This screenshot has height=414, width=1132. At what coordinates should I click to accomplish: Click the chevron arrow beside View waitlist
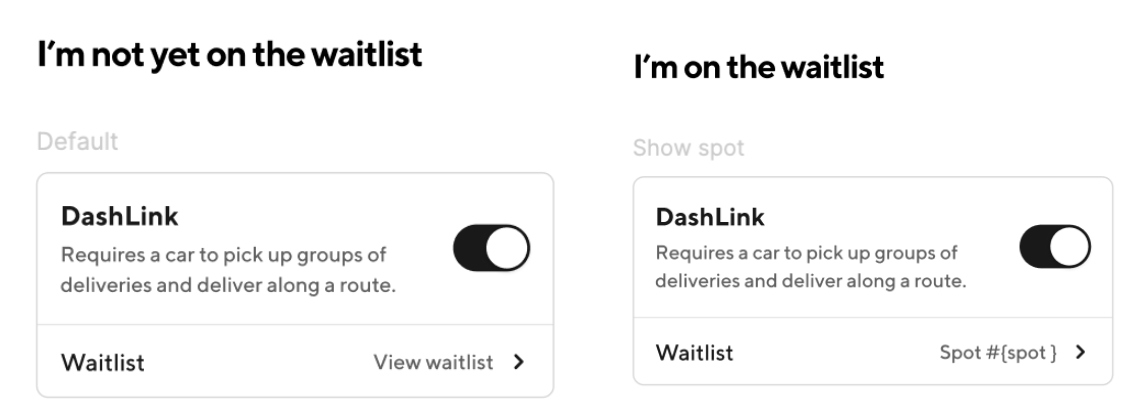pyautogui.click(x=518, y=362)
